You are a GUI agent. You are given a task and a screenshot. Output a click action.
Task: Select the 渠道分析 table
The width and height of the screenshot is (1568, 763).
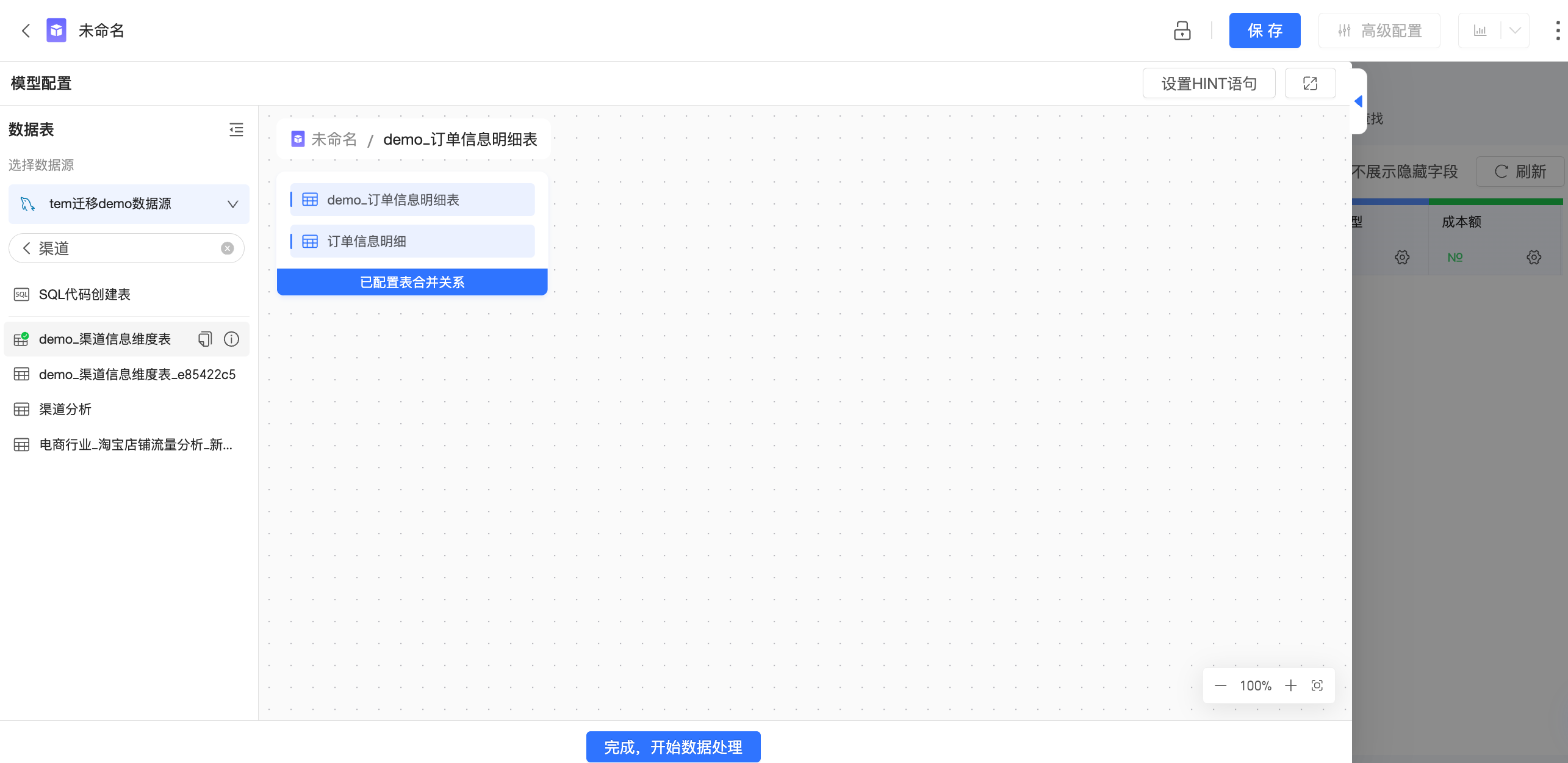65,410
